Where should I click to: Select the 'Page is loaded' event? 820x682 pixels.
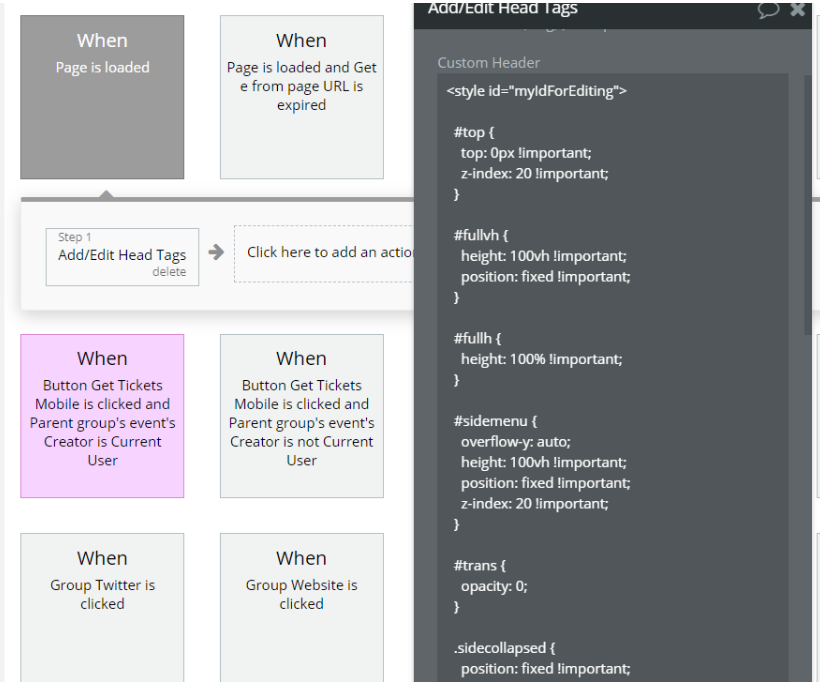click(102, 97)
